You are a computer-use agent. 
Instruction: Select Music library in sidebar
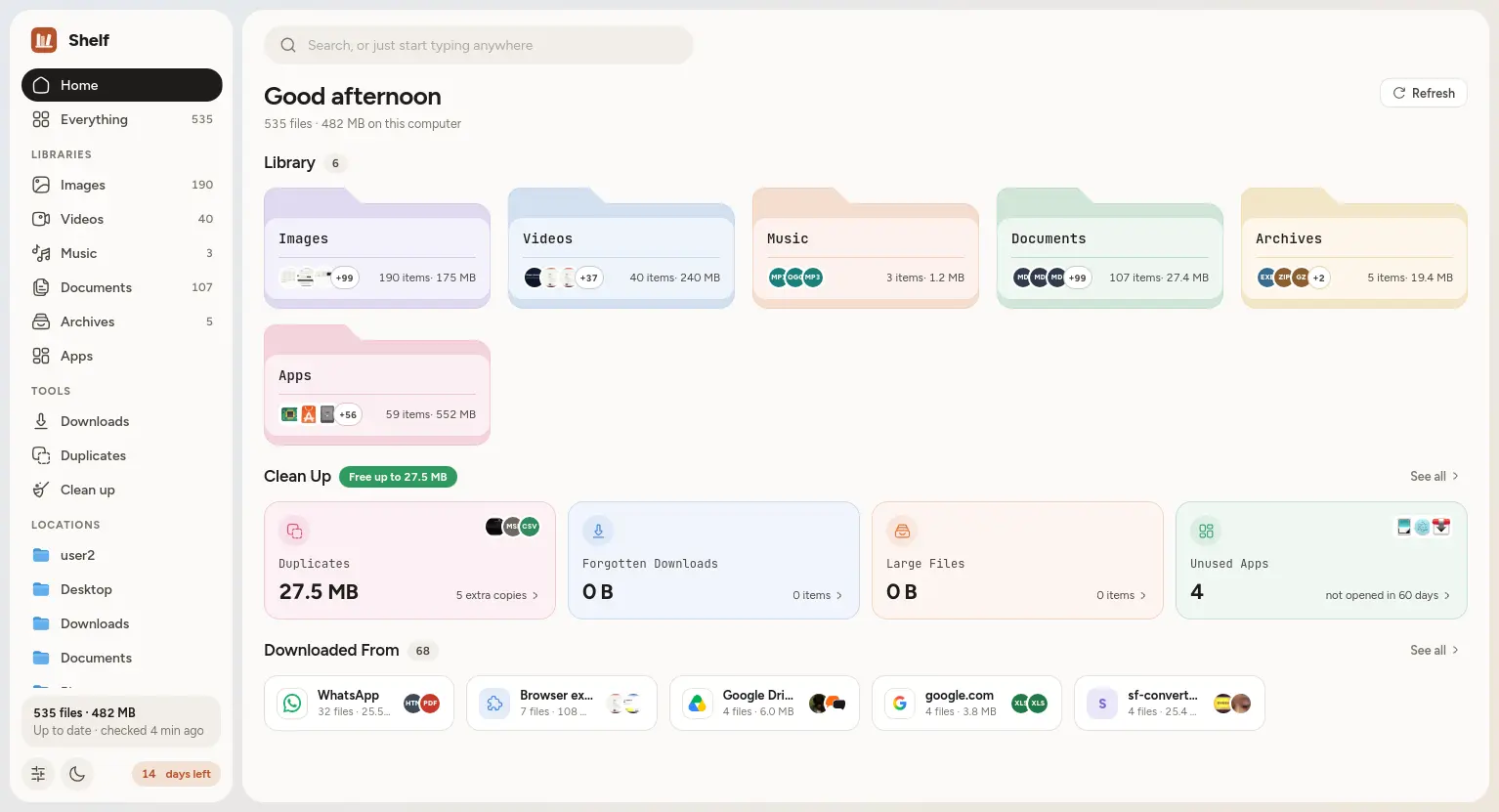click(122, 253)
